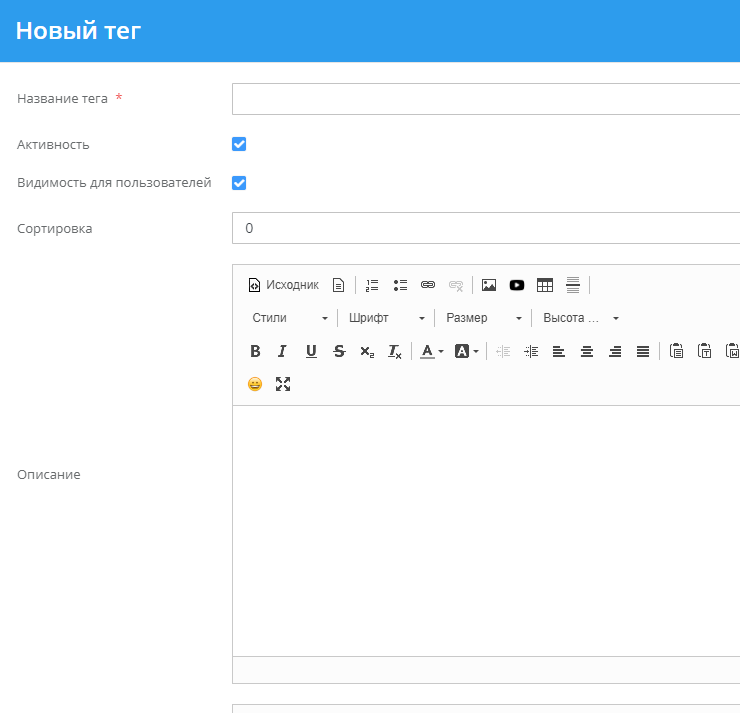The image size is (740, 713).
Task: Click the Сортировка input field
Action: [x=486, y=228]
